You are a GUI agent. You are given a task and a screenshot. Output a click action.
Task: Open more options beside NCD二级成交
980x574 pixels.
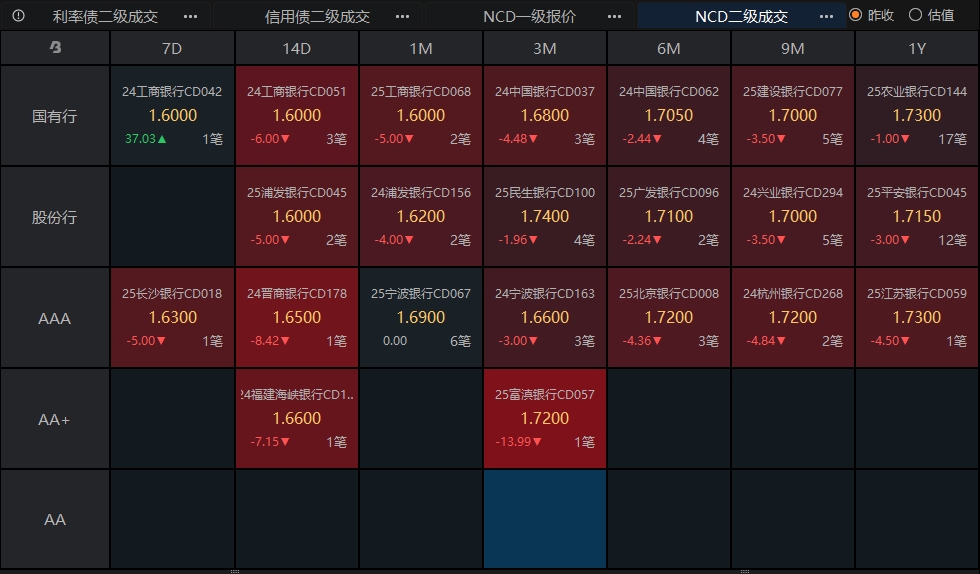826,17
